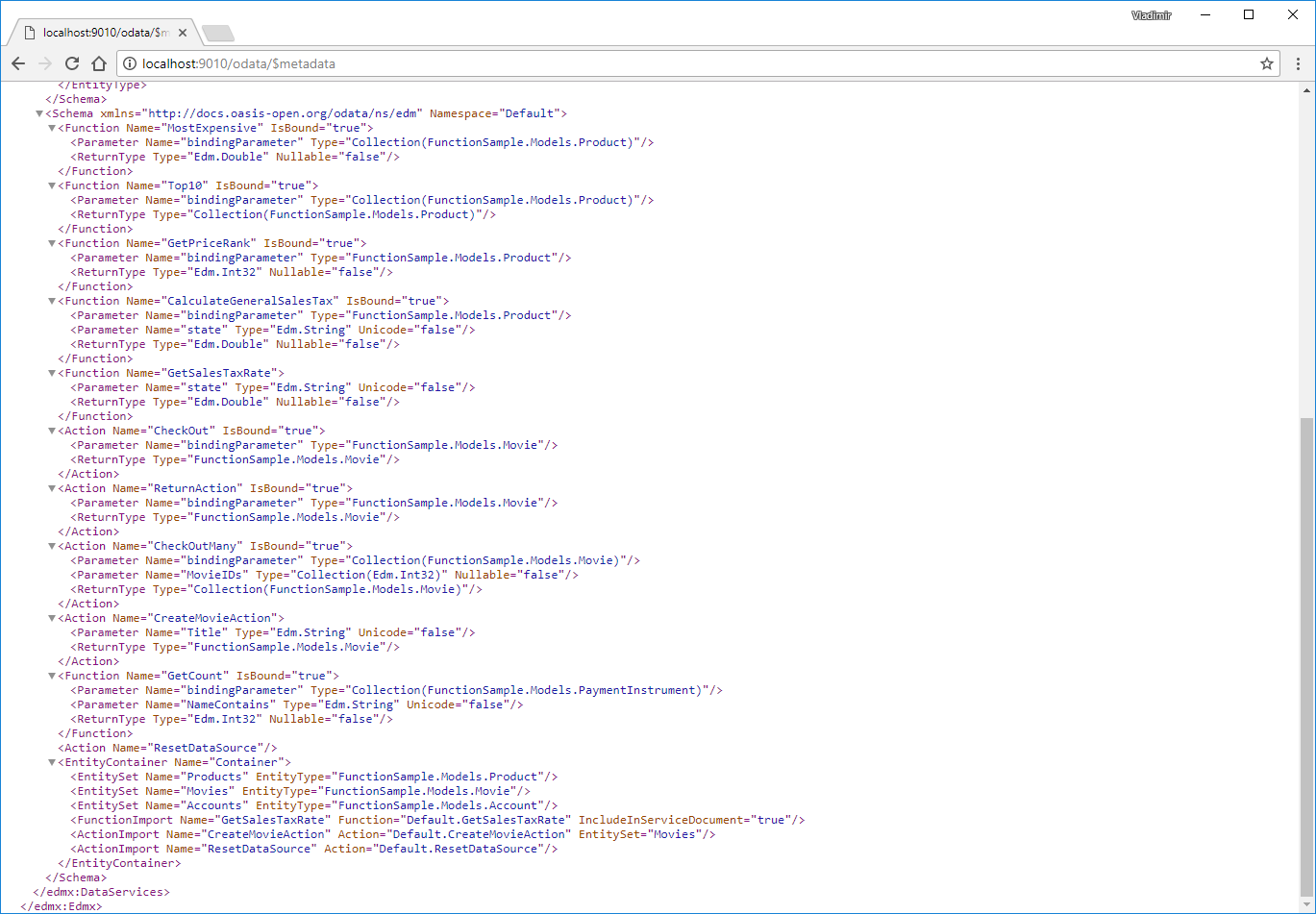Reload the $metadata page
This screenshot has width=1316, height=914.
coord(71,63)
